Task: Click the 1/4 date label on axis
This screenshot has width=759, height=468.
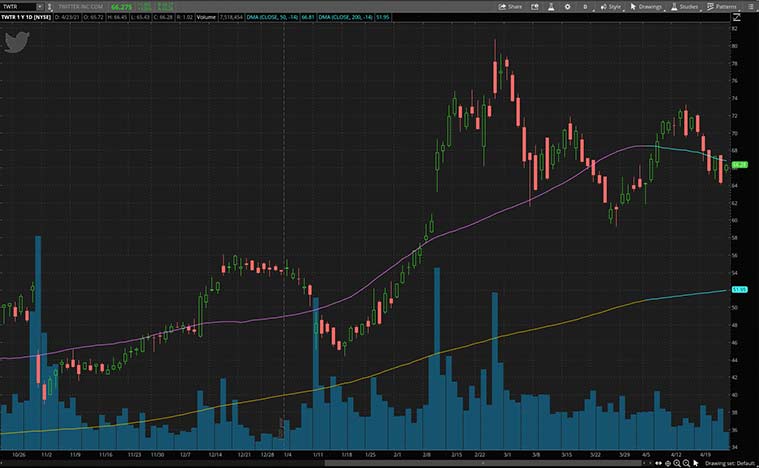Action: pyautogui.click(x=288, y=455)
